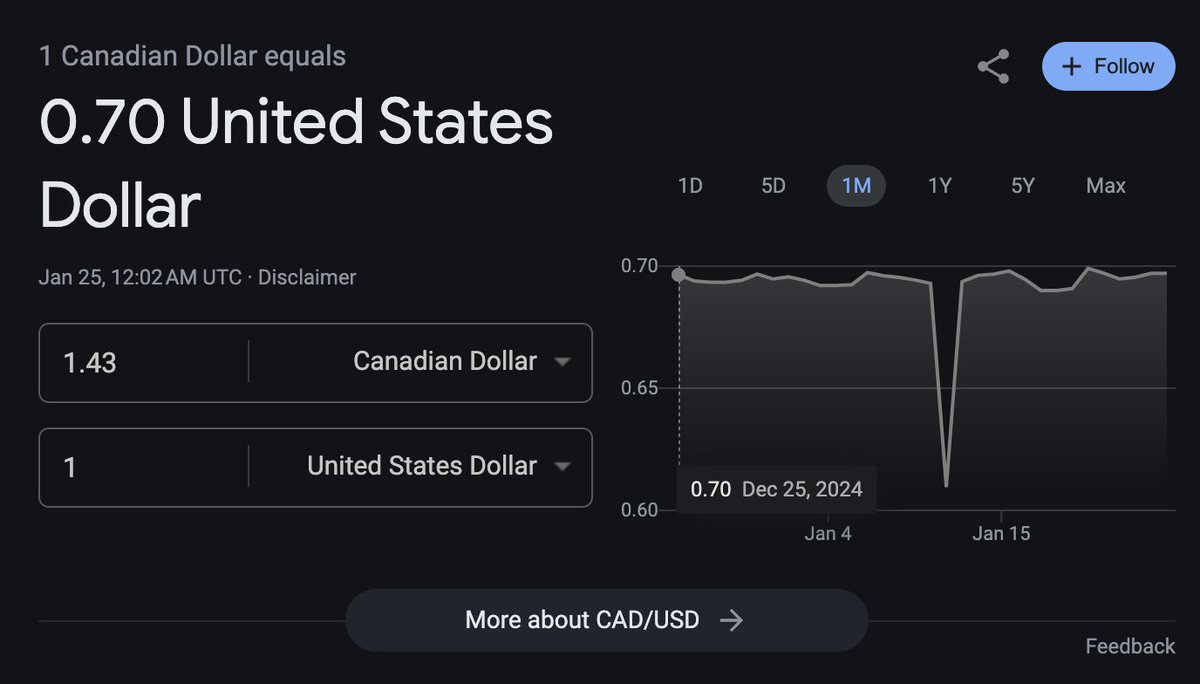Click the Jan 15 date axis label

point(1001,534)
